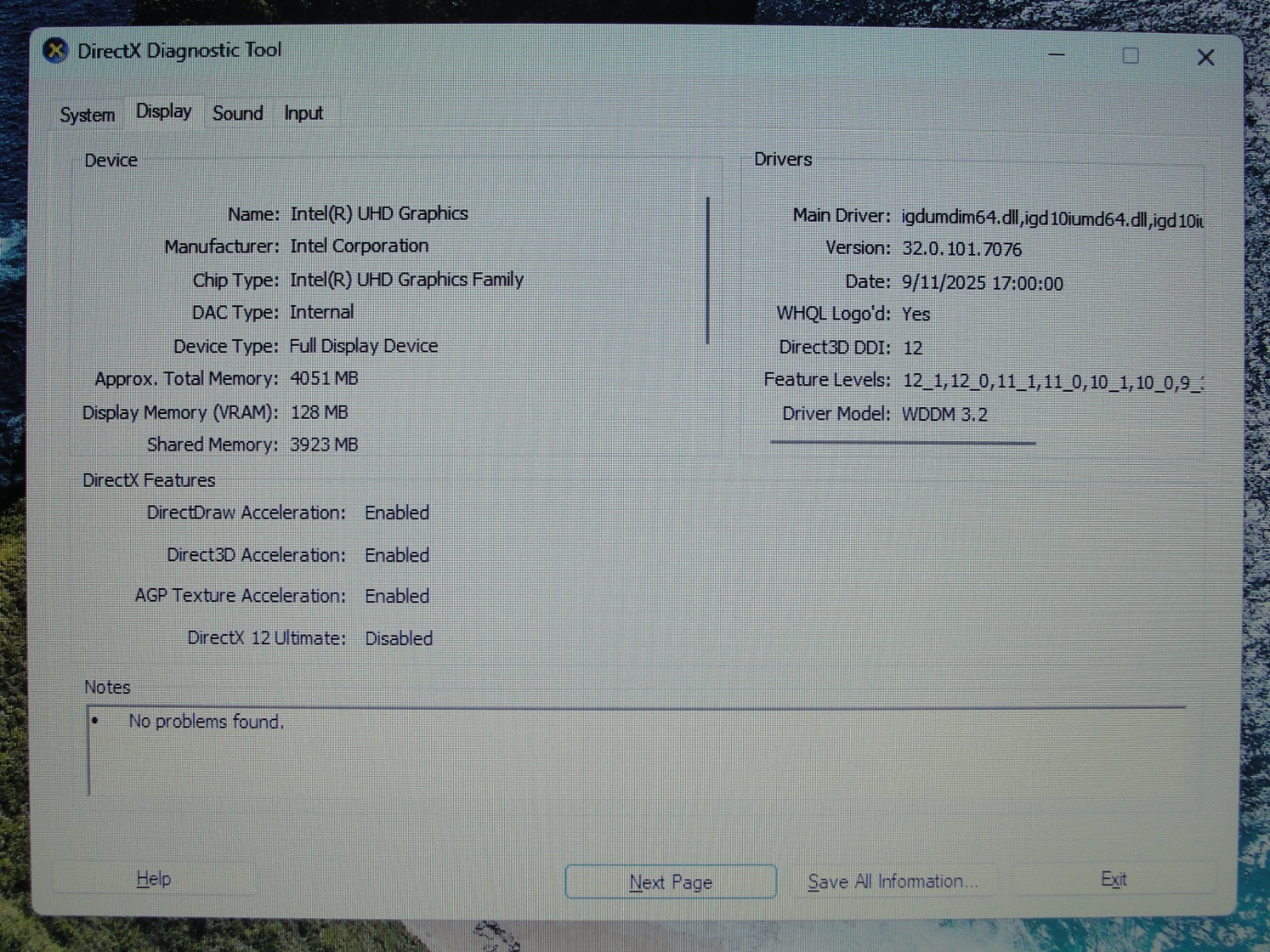Click the Direct3D DDI "12" value

point(913,347)
